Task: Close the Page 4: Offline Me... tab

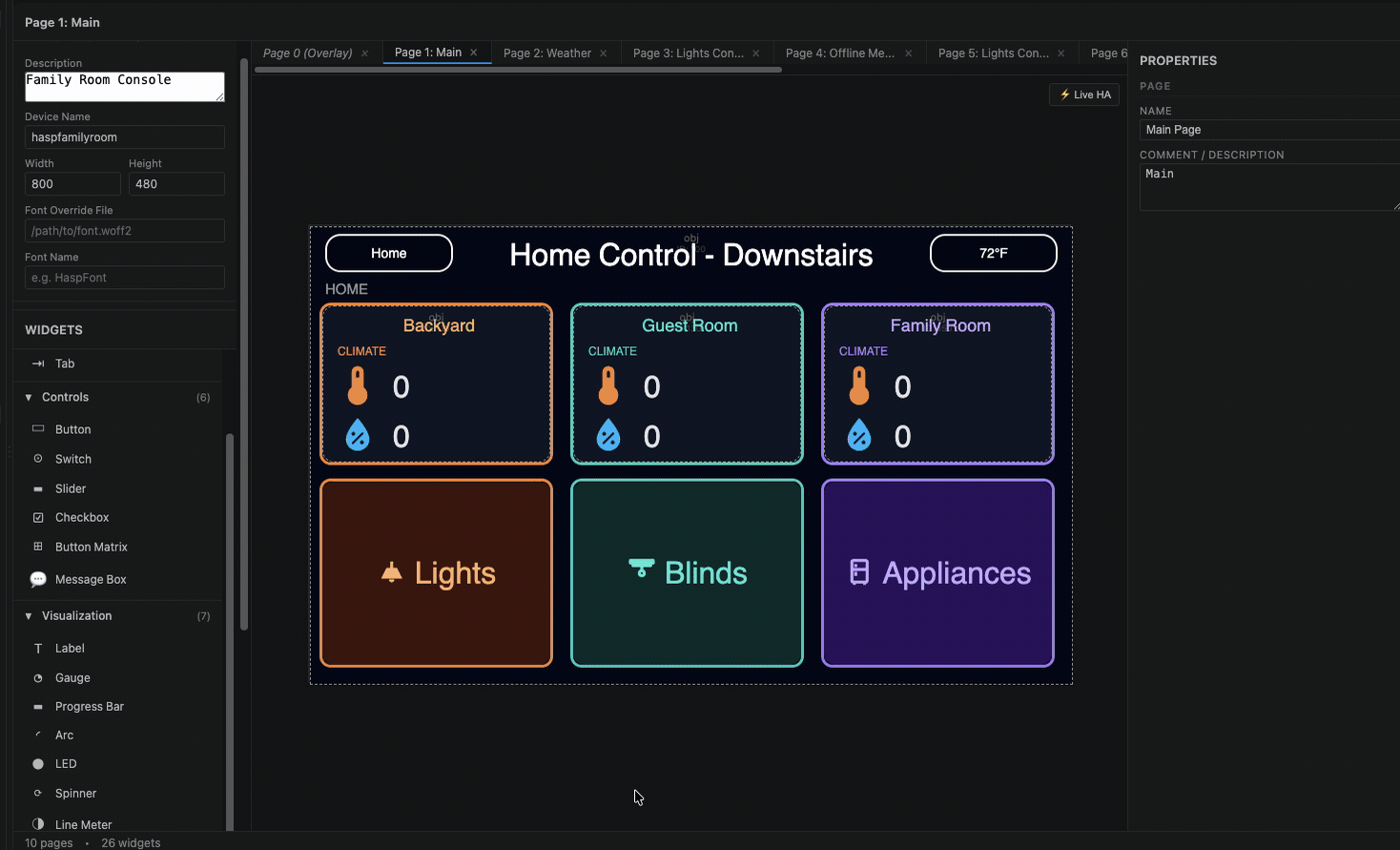Action: point(909,53)
